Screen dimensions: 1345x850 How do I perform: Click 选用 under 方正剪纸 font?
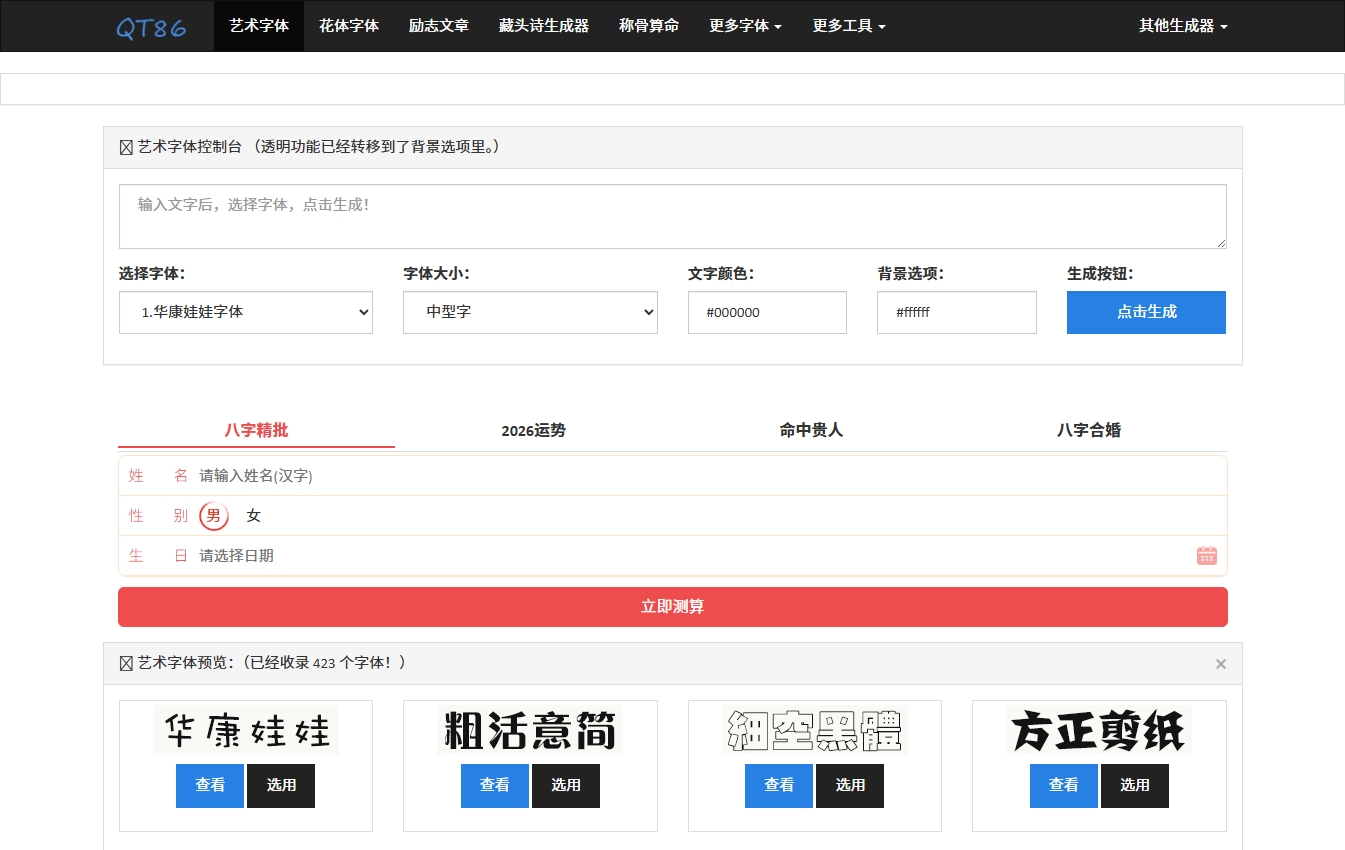click(x=1135, y=786)
